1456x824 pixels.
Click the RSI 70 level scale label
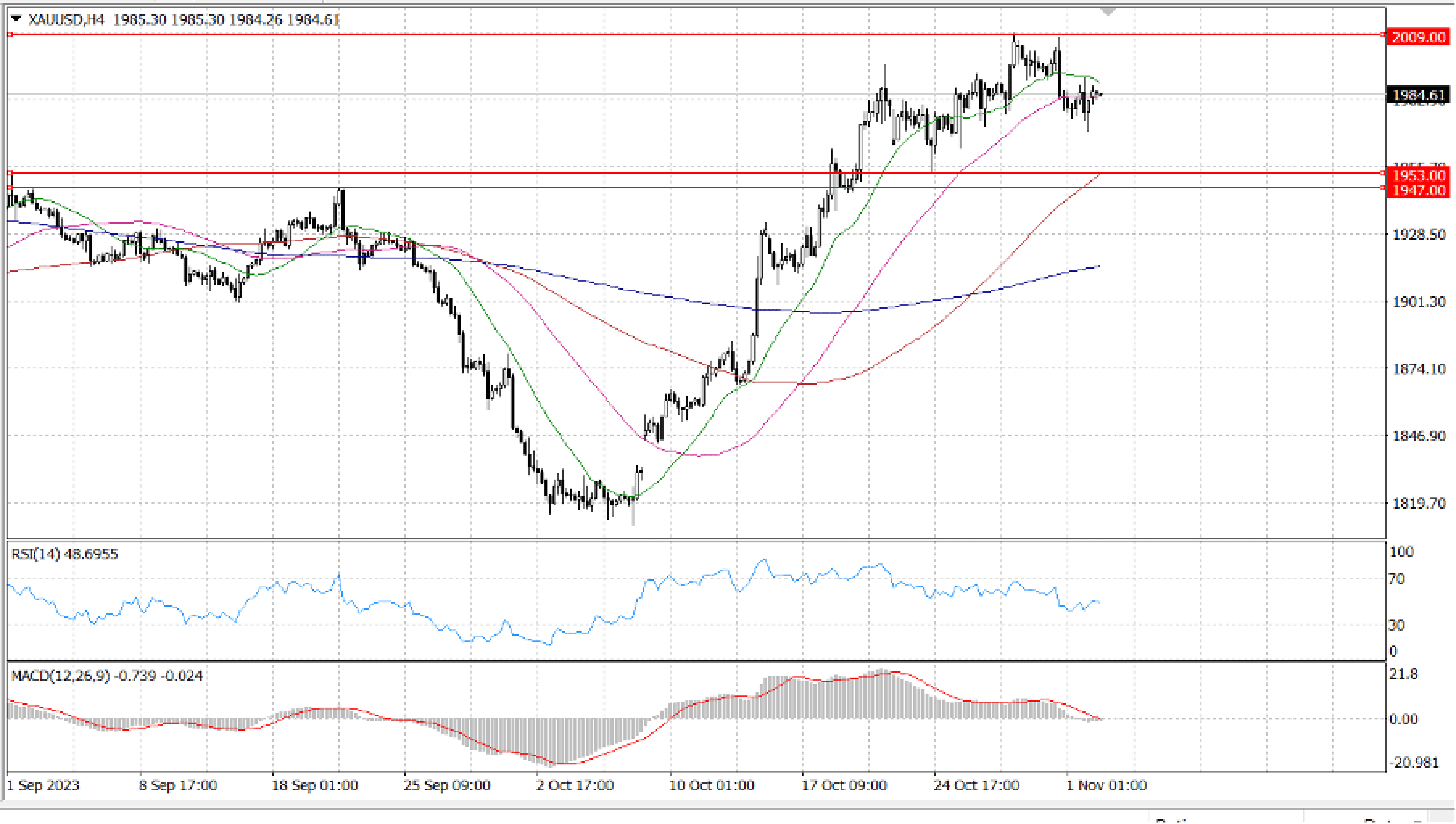point(1397,579)
